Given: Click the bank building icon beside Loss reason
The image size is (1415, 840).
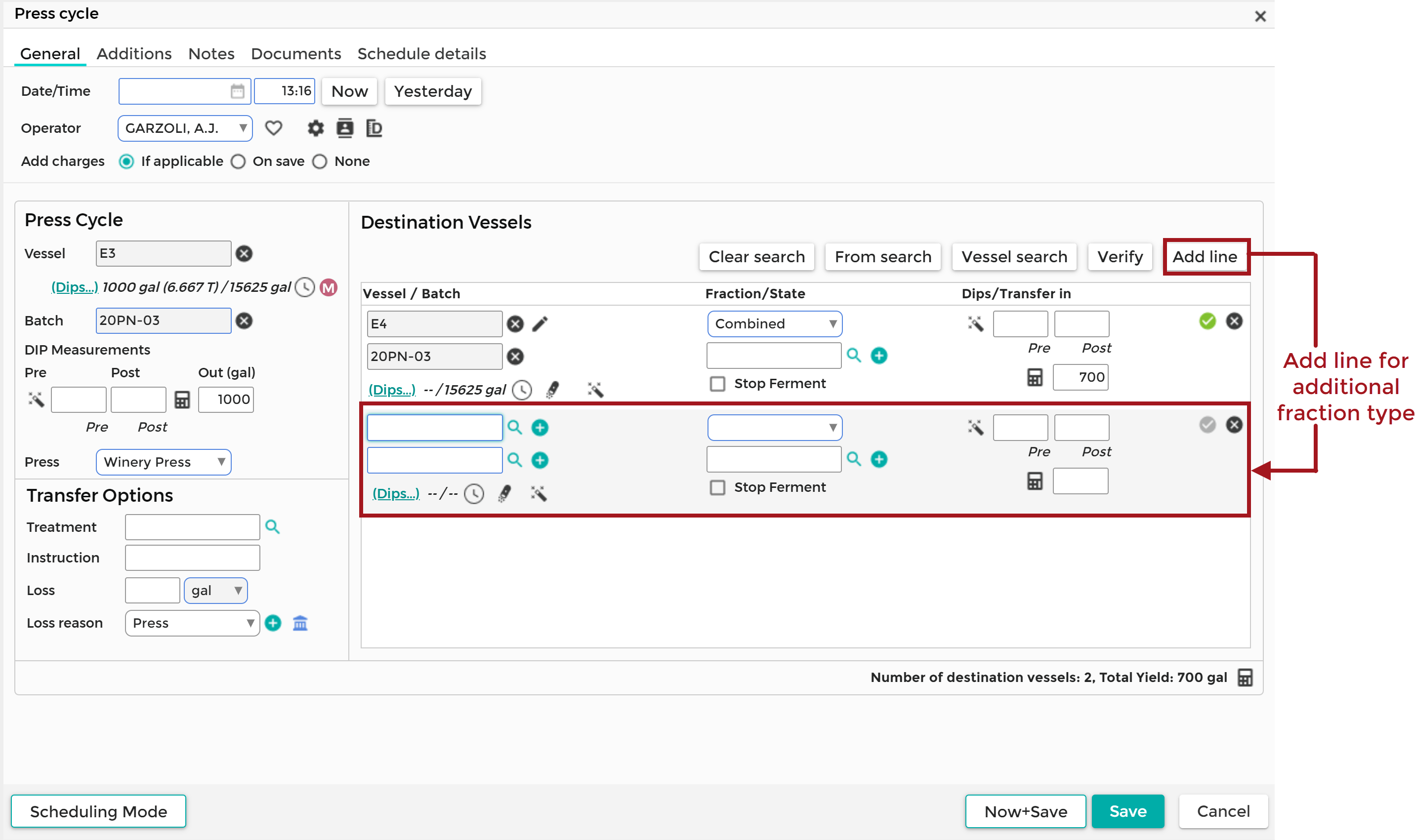Looking at the screenshot, I should [300, 623].
